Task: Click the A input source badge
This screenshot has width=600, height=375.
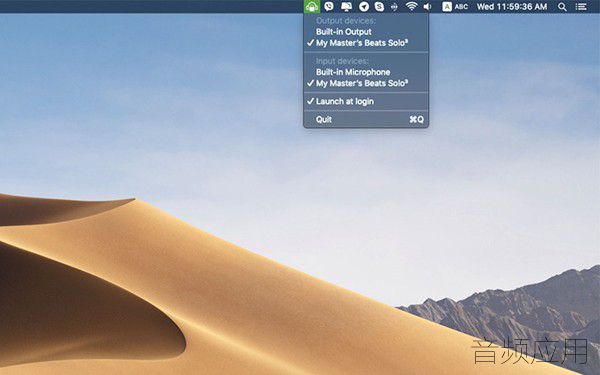Action: [x=447, y=7]
